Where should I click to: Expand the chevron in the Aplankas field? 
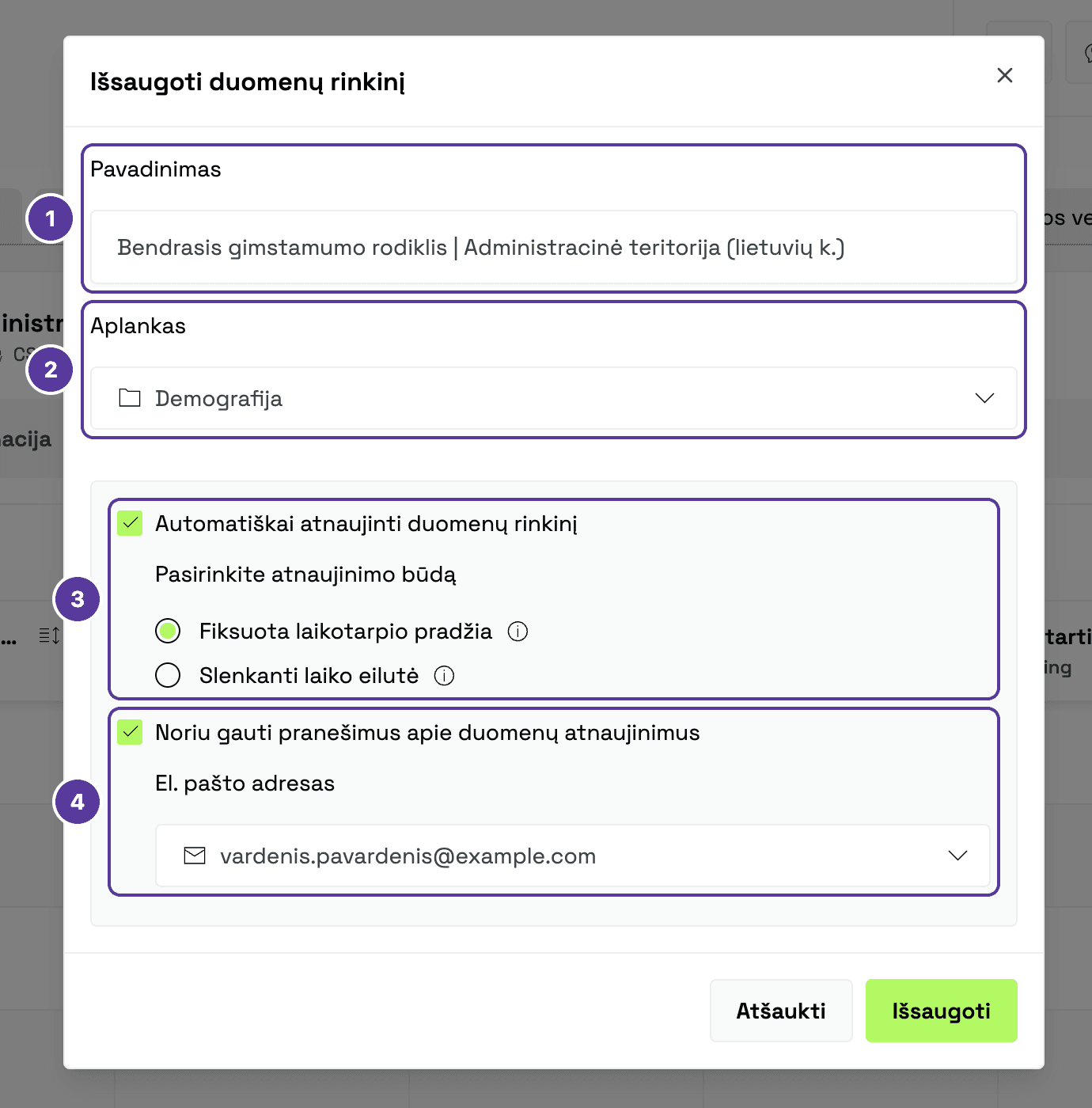(984, 398)
